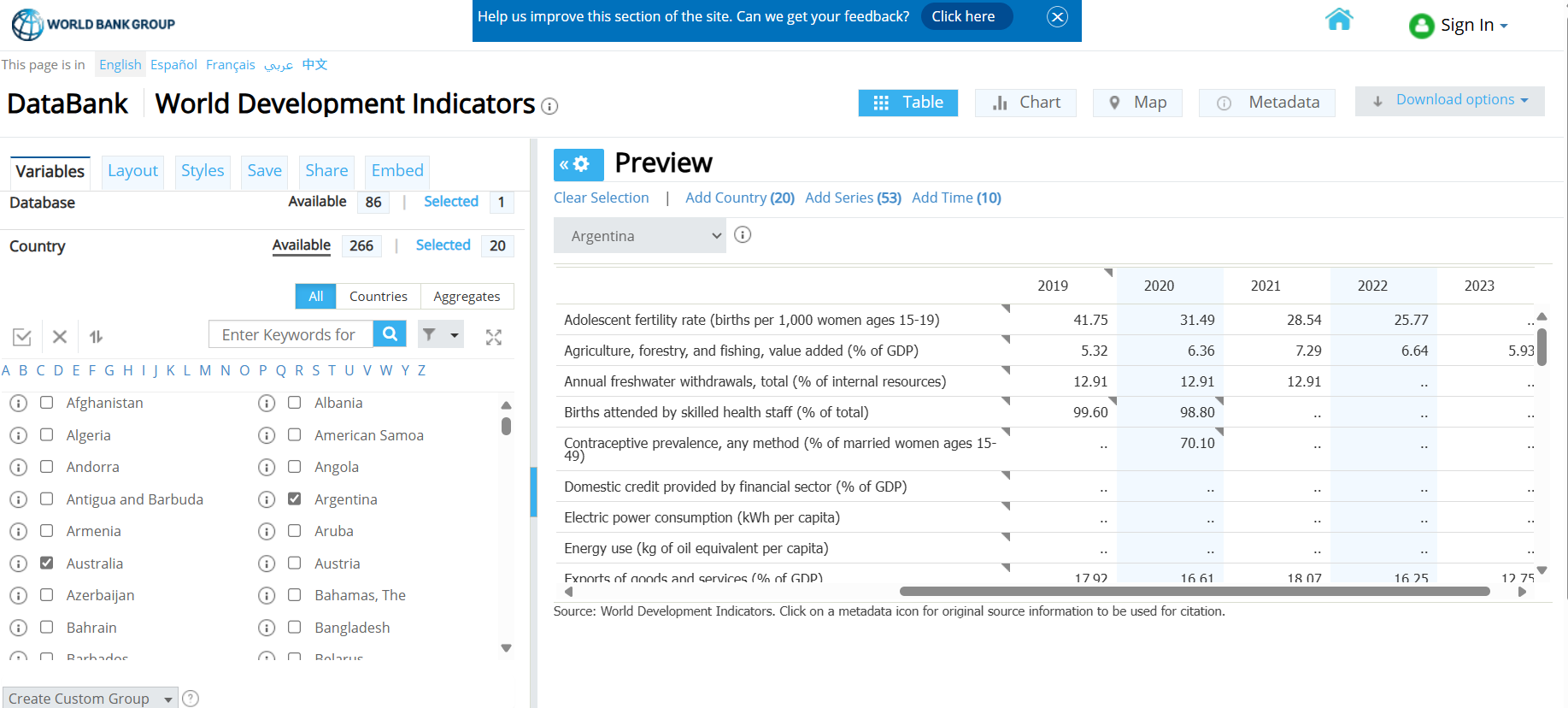Switch to the Chart view
The height and width of the screenshot is (708, 1568).
pos(1025,103)
